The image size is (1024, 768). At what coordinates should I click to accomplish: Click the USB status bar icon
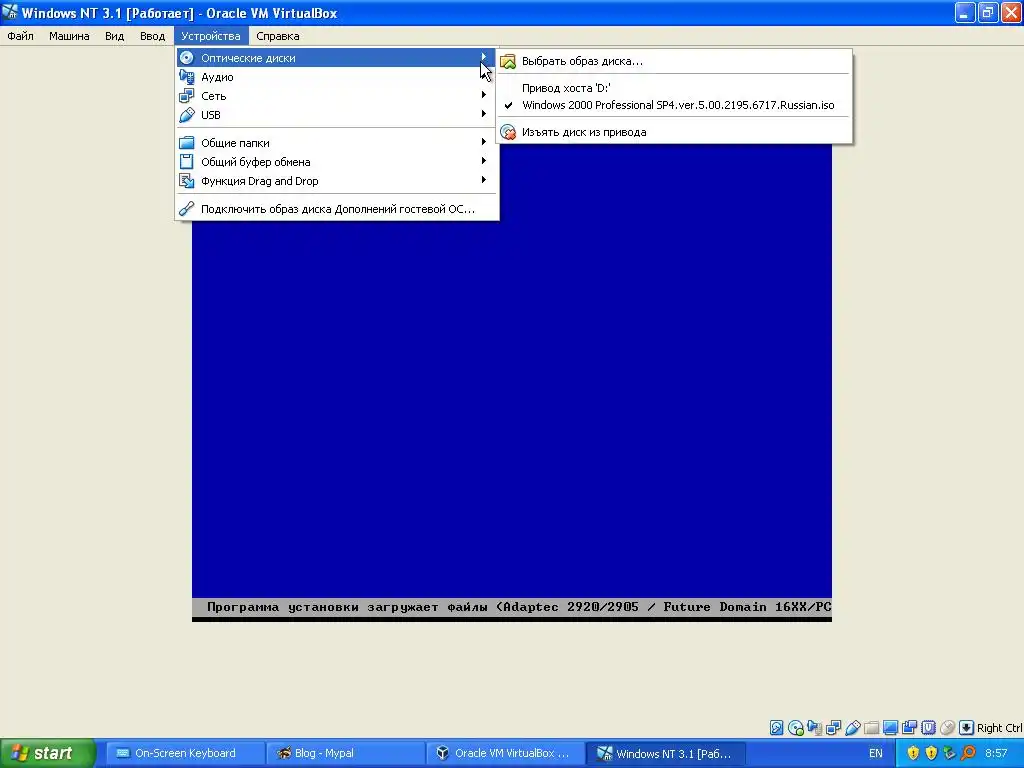pyautogui.click(x=852, y=728)
